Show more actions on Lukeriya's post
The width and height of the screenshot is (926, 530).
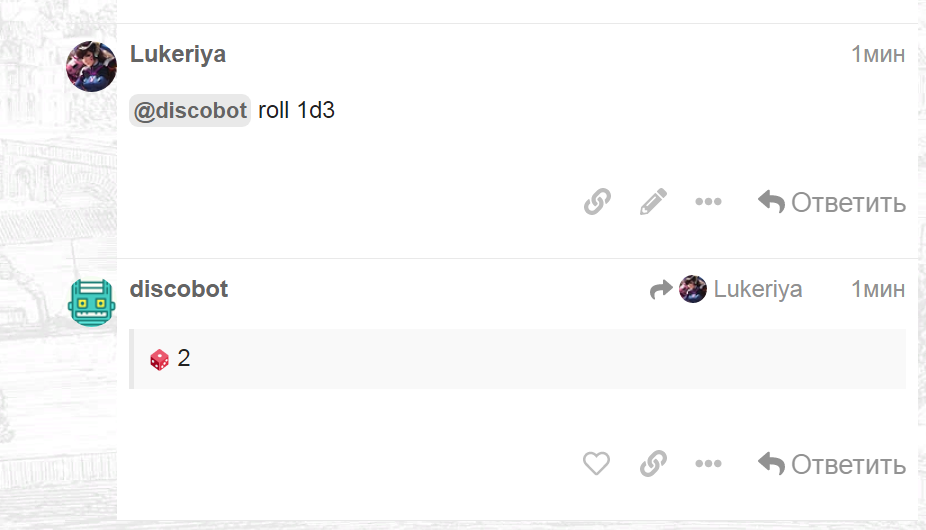pos(708,202)
